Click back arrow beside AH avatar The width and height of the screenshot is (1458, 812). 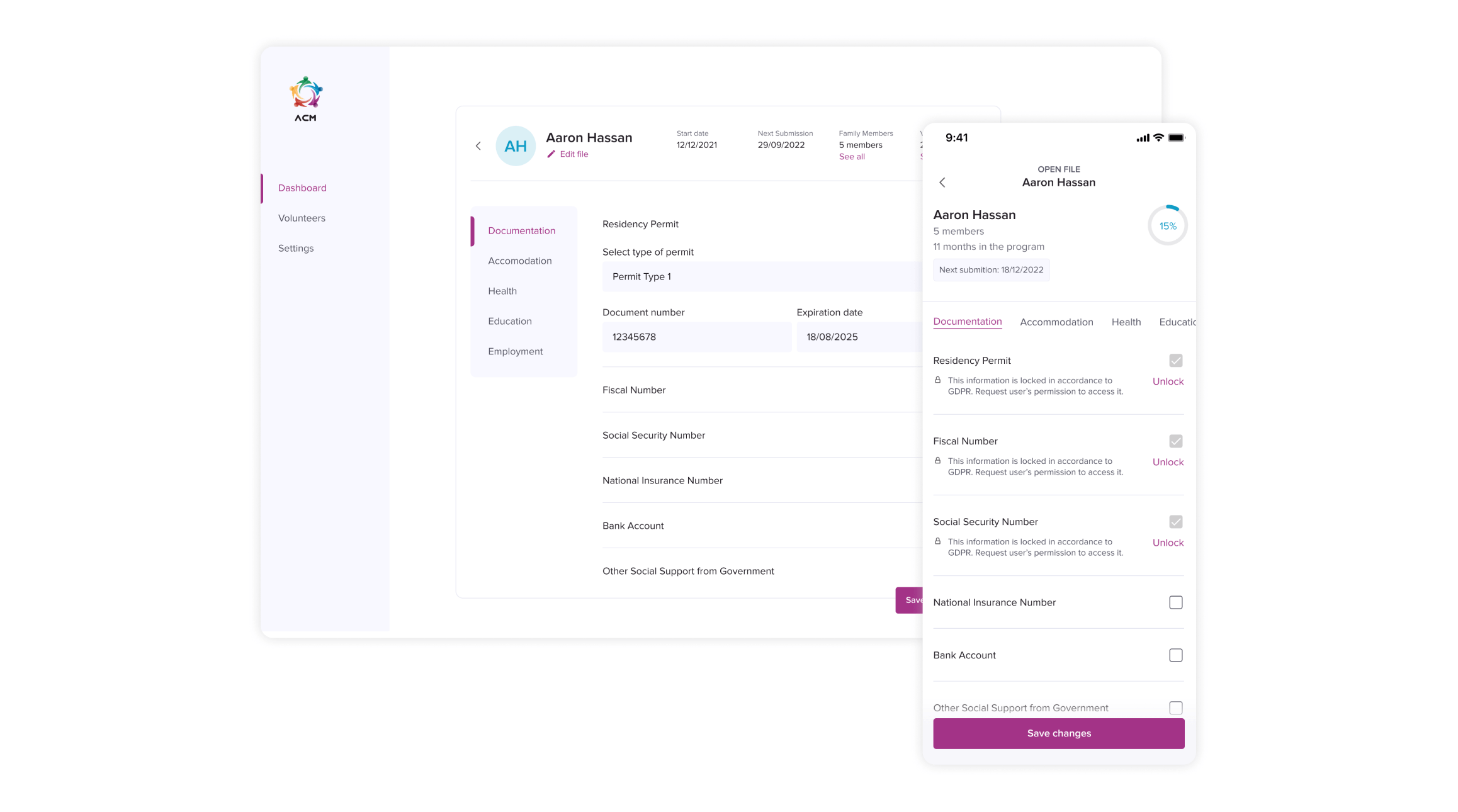[x=478, y=146]
